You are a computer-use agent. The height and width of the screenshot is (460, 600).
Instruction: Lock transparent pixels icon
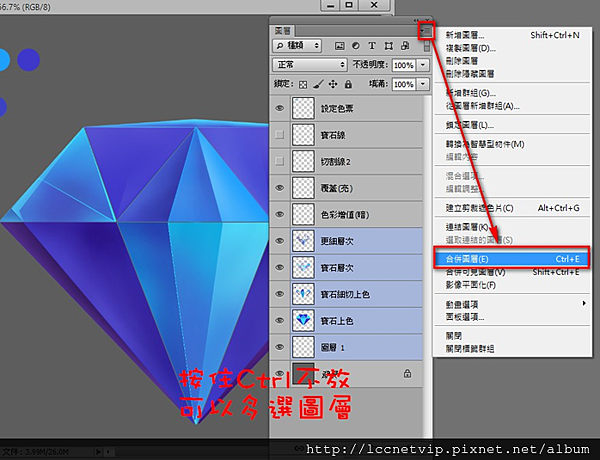click(x=303, y=85)
